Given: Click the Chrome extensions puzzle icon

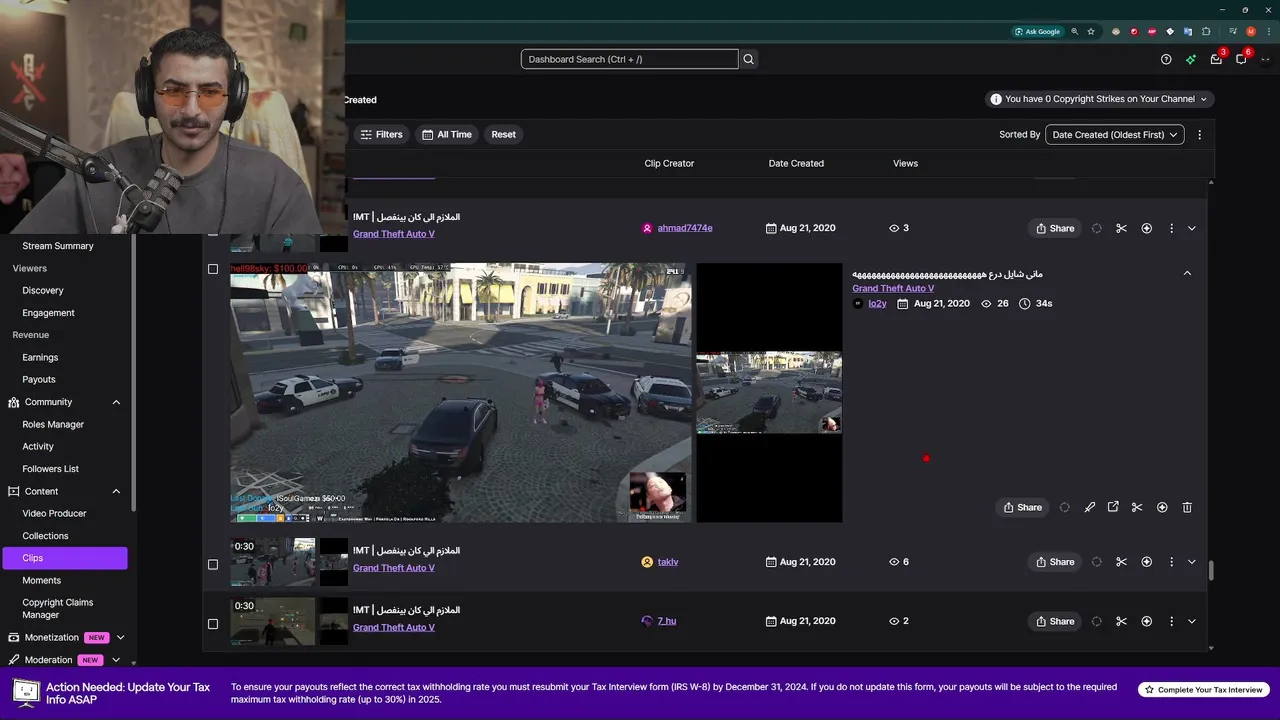Looking at the screenshot, I should pyautogui.click(x=1207, y=31).
